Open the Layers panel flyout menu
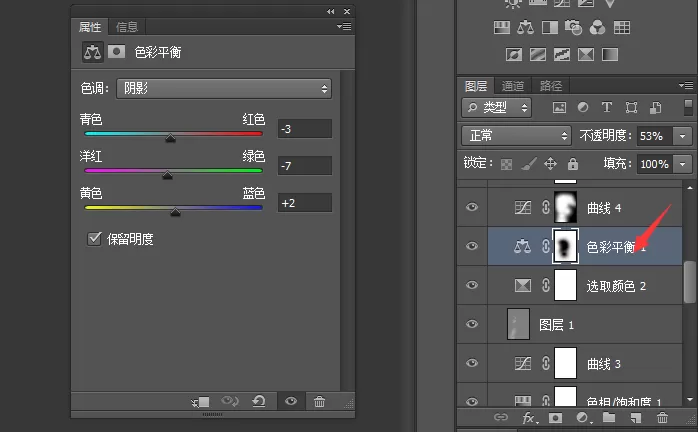 686,85
